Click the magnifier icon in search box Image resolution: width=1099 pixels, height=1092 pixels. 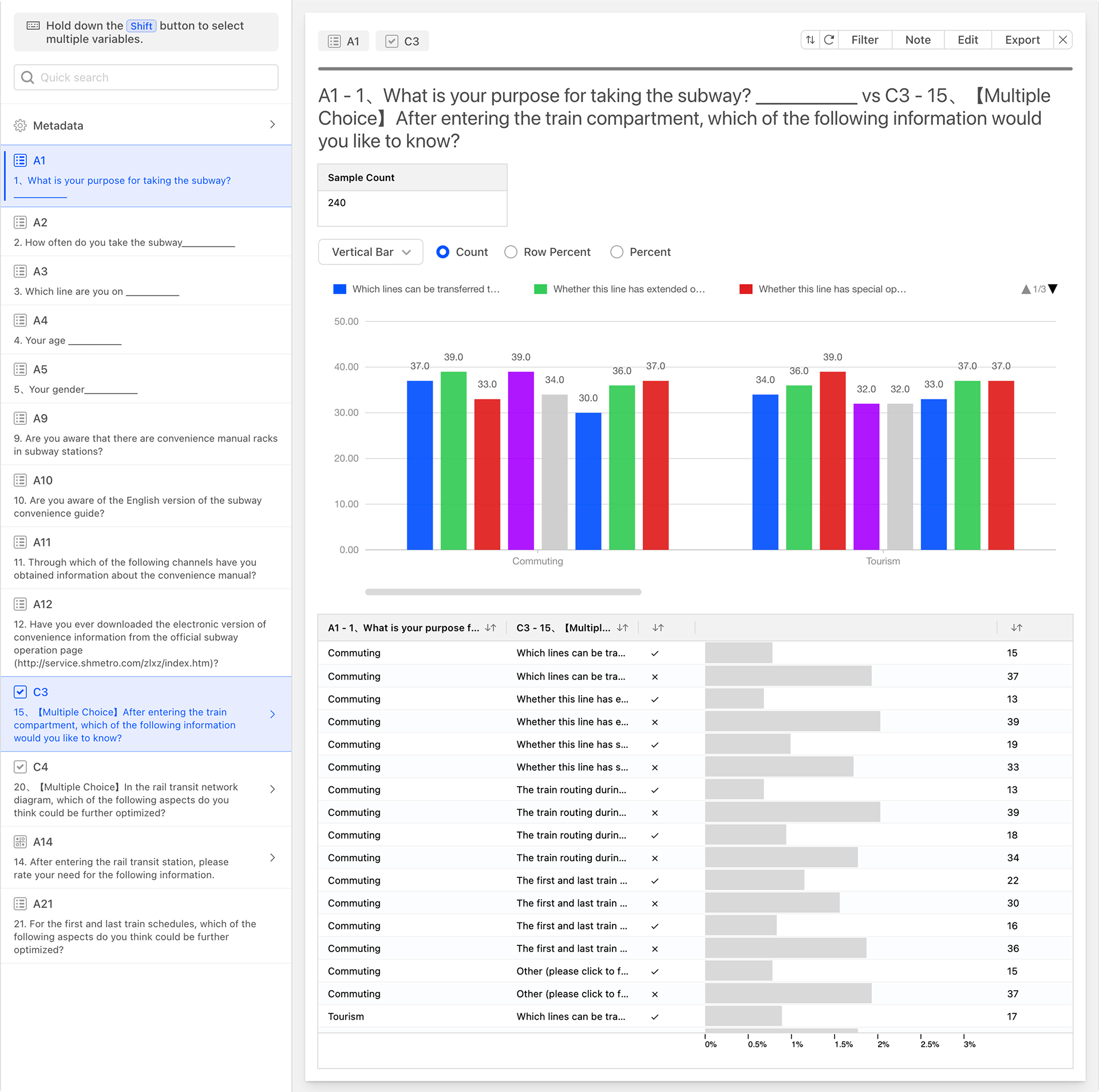tap(27, 77)
